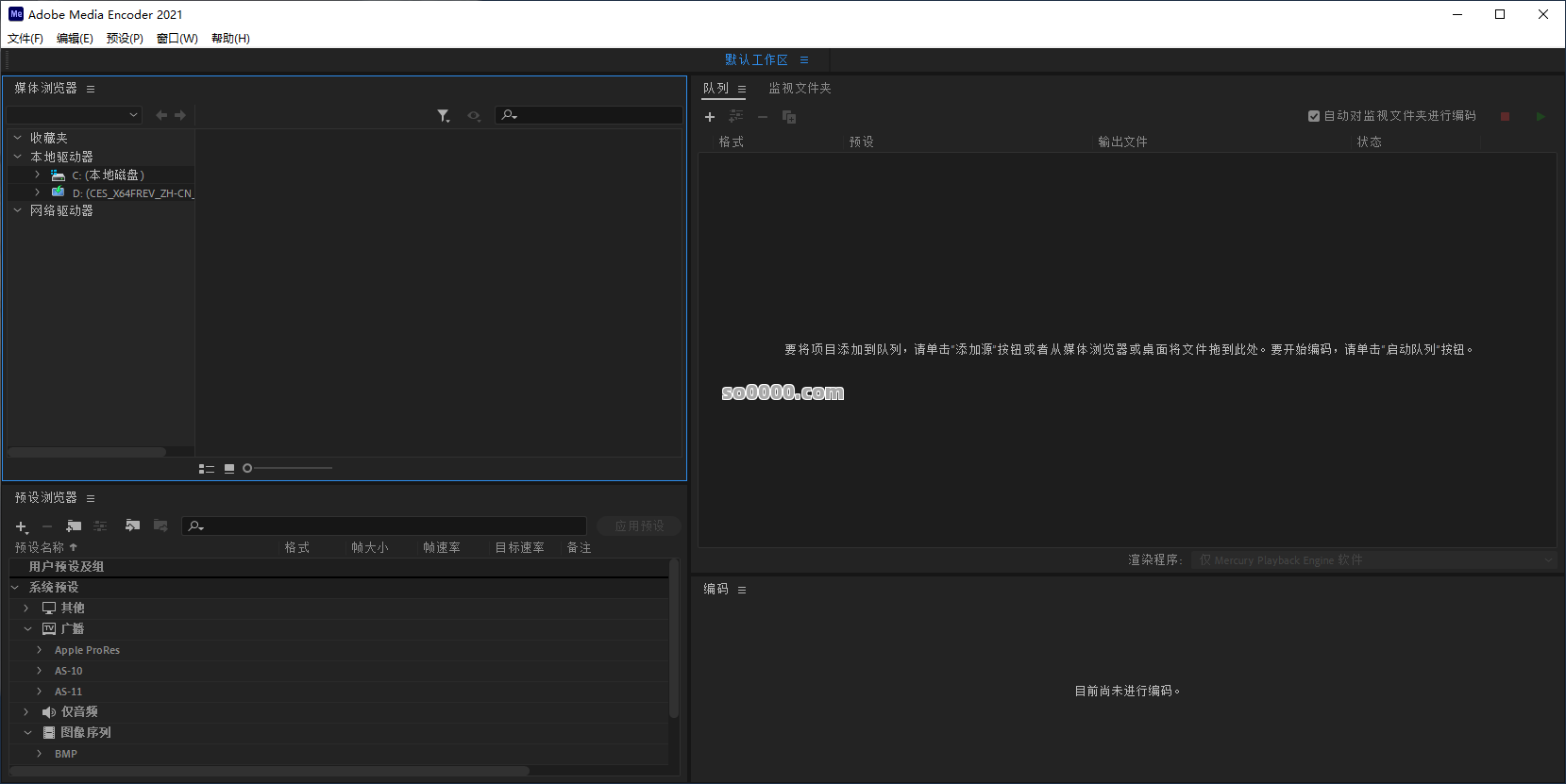Click create new preset plus icon
The width and height of the screenshot is (1566, 784).
tap(21, 526)
